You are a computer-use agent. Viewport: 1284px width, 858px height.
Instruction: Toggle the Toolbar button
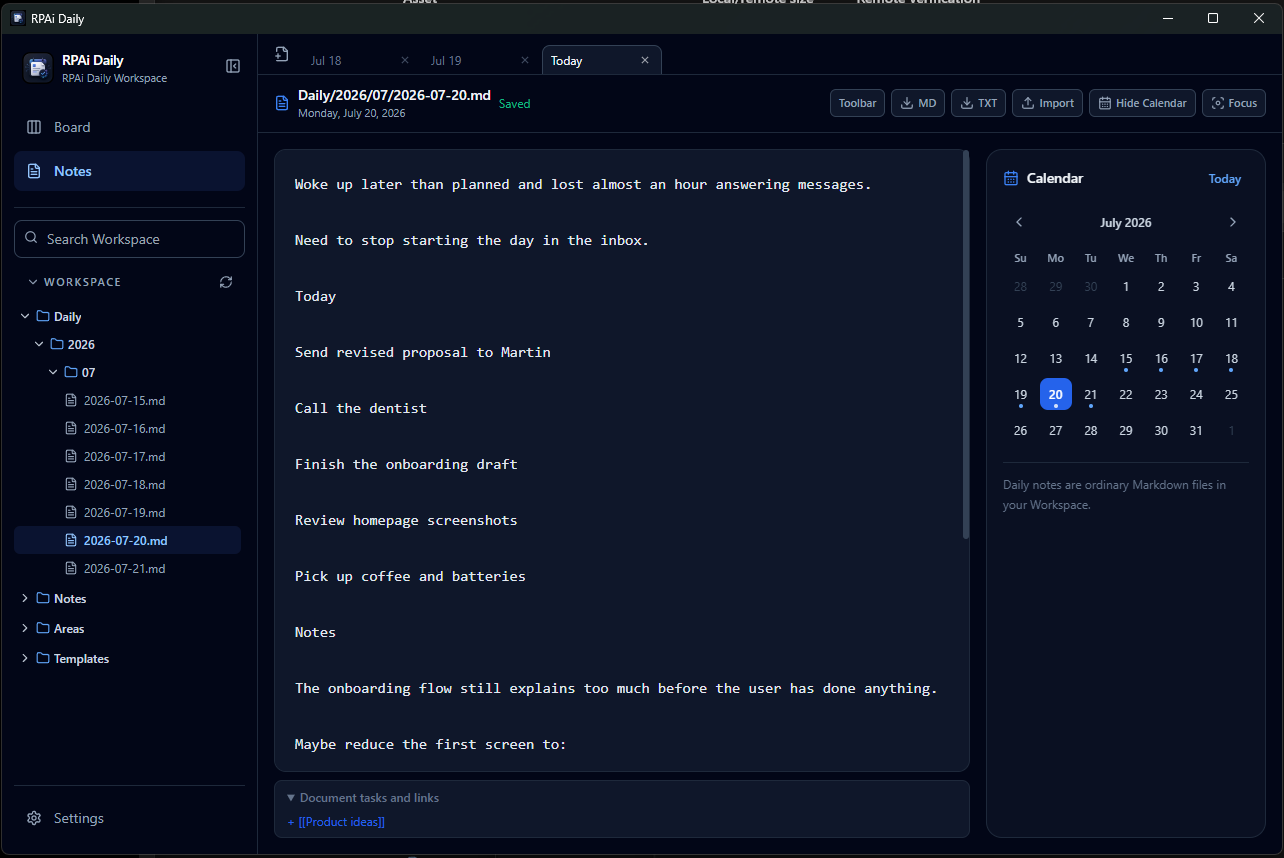pos(857,103)
